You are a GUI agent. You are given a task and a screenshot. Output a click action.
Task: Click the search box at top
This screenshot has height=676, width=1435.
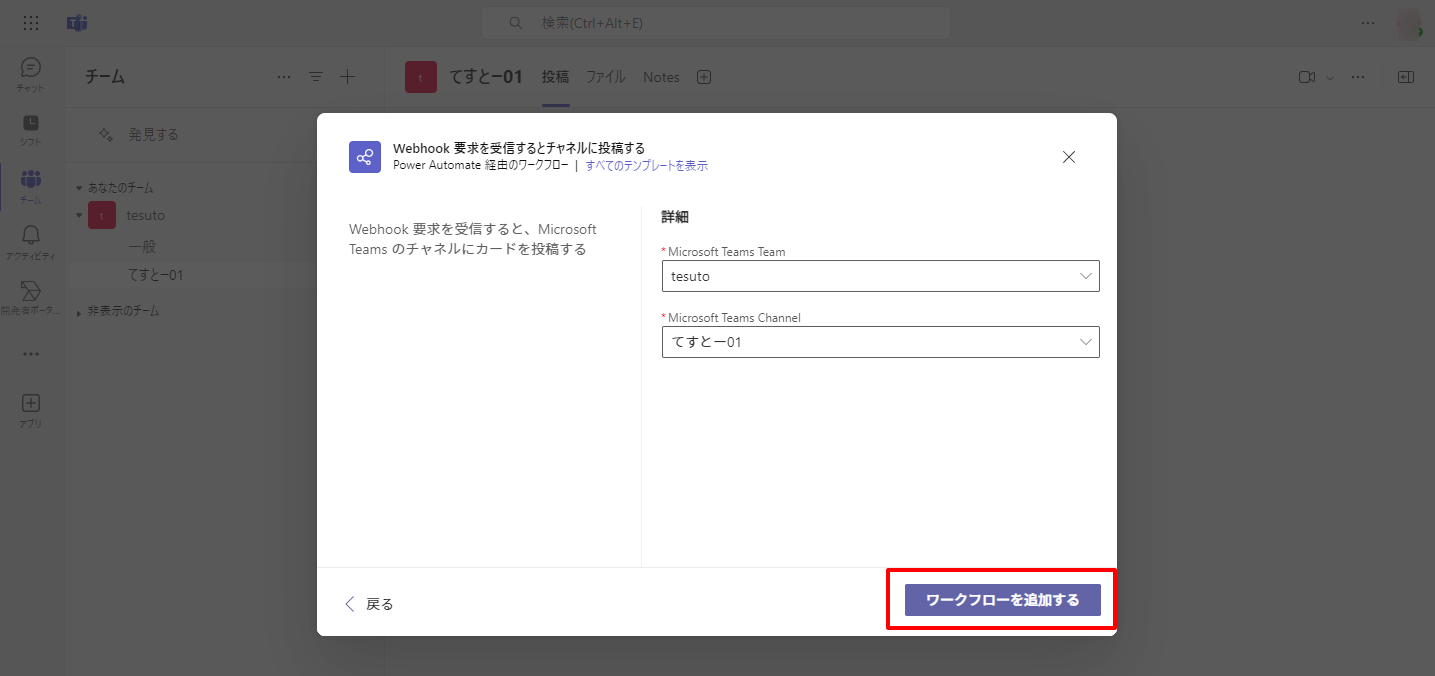pos(715,23)
